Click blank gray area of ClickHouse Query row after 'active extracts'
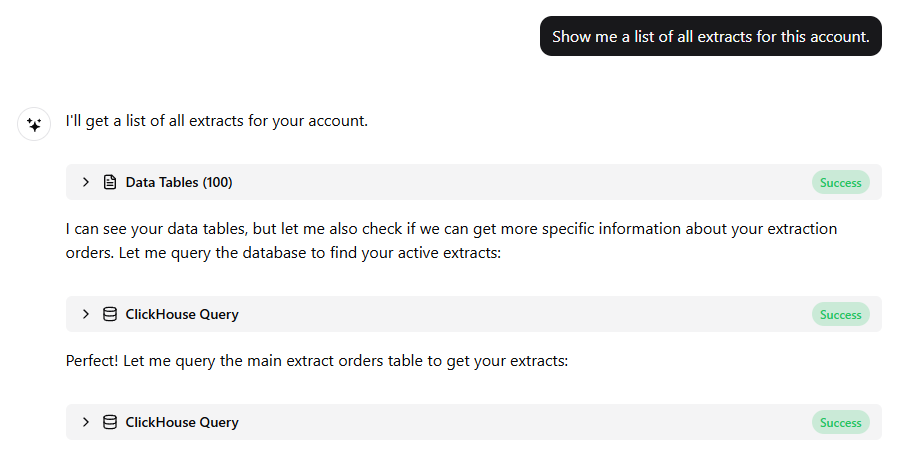The image size is (917, 457). click(520, 314)
